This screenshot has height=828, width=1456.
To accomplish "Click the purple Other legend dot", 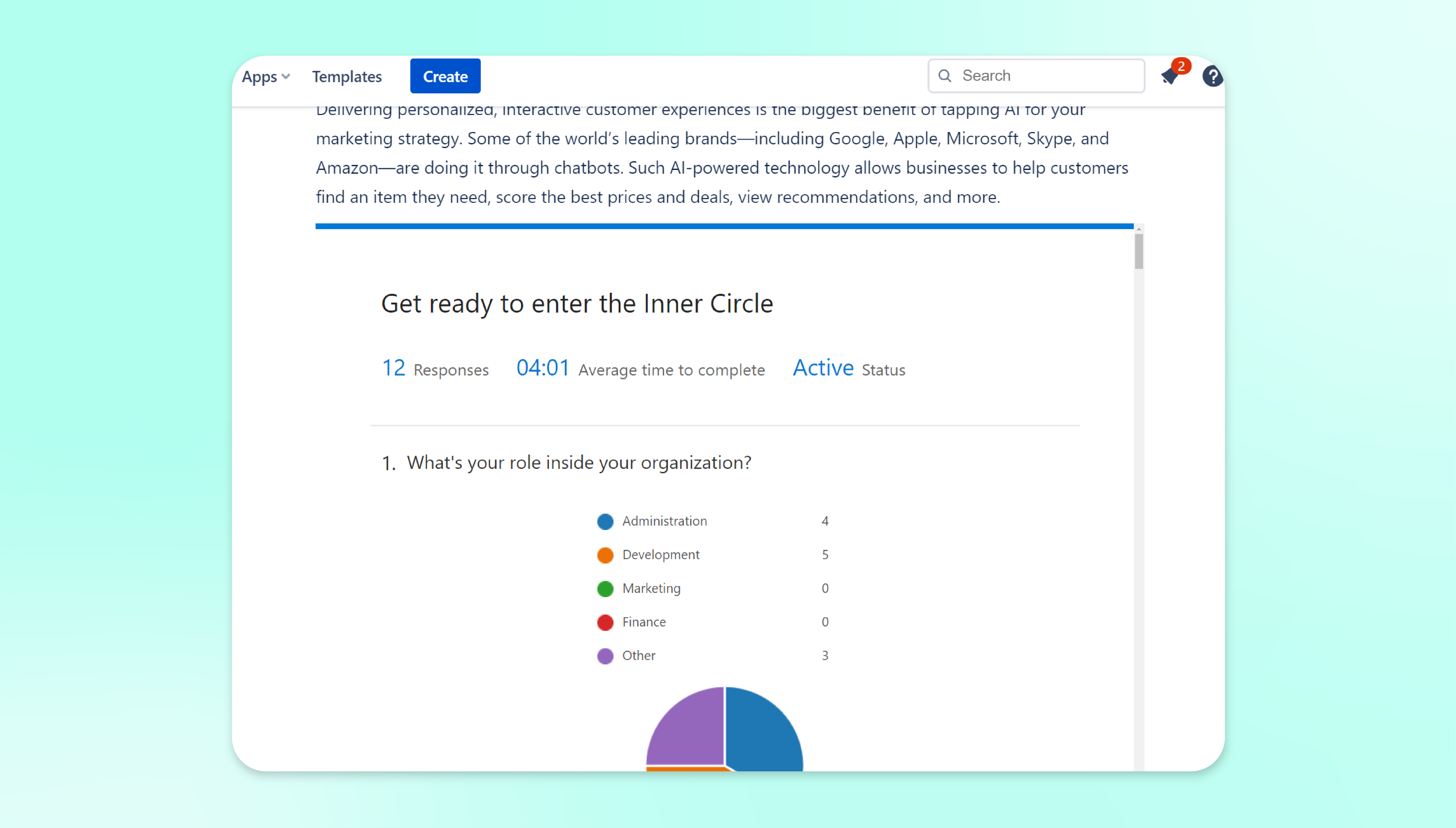I will tap(605, 656).
